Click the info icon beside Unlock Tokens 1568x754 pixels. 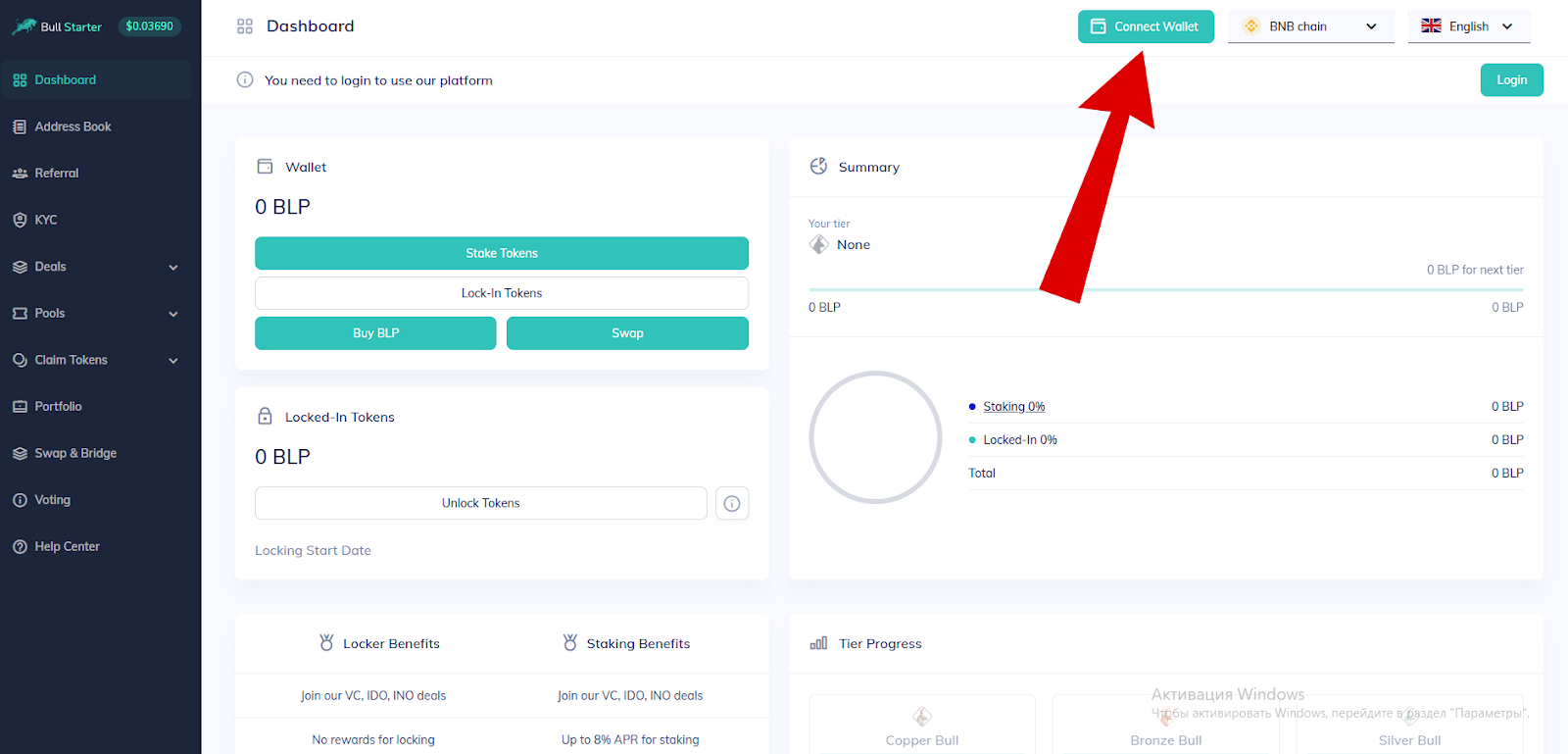[x=732, y=503]
